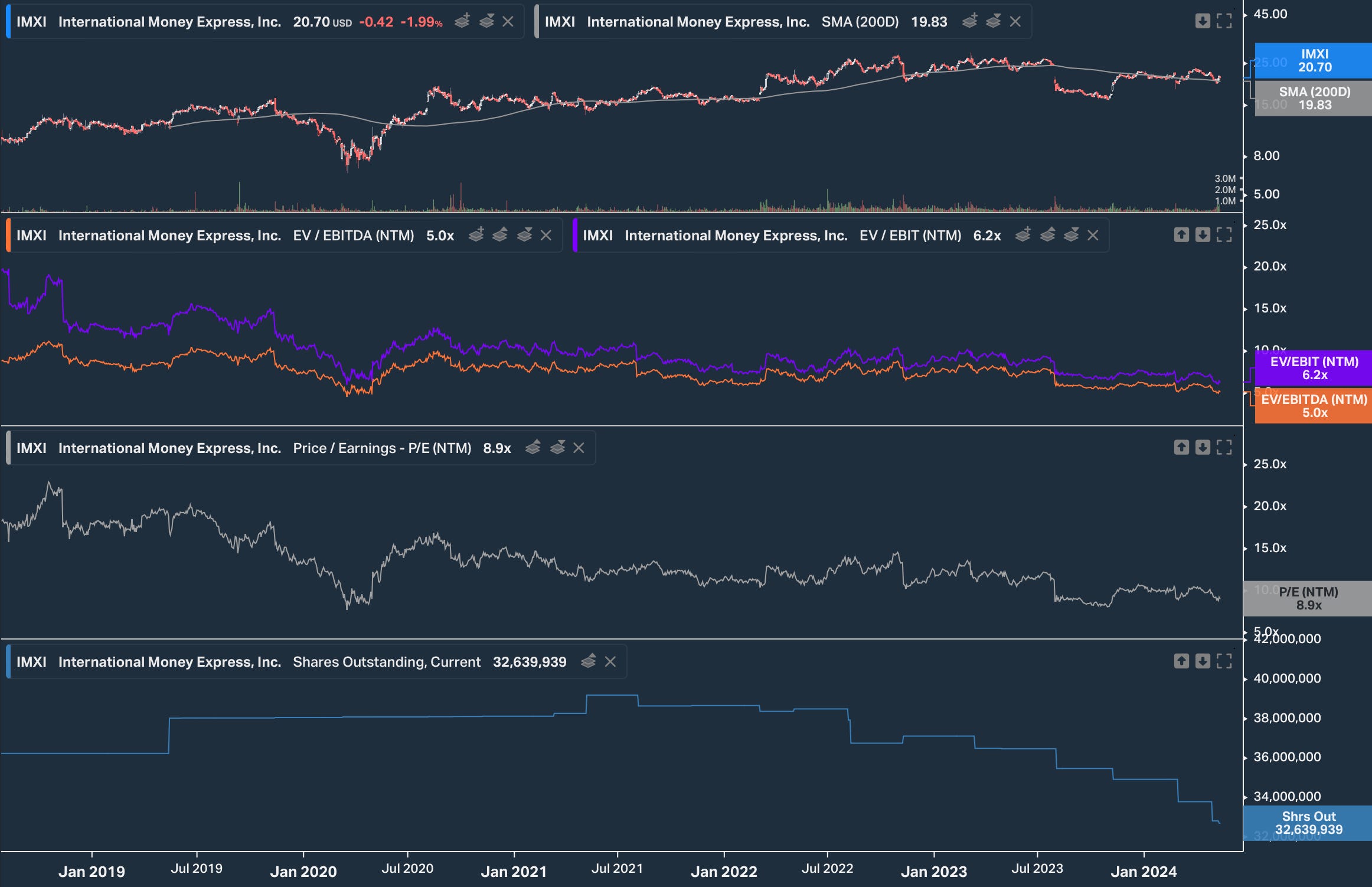This screenshot has width=1372, height=887.
Task: Click the Jul 2022 date label
Action: pyautogui.click(x=827, y=869)
